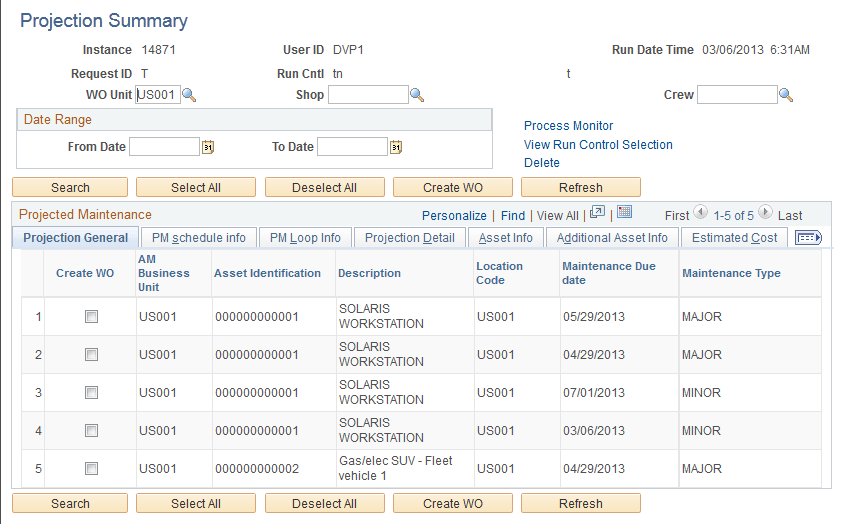Focus the Shop input field
The image size is (841, 524).
click(368, 95)
